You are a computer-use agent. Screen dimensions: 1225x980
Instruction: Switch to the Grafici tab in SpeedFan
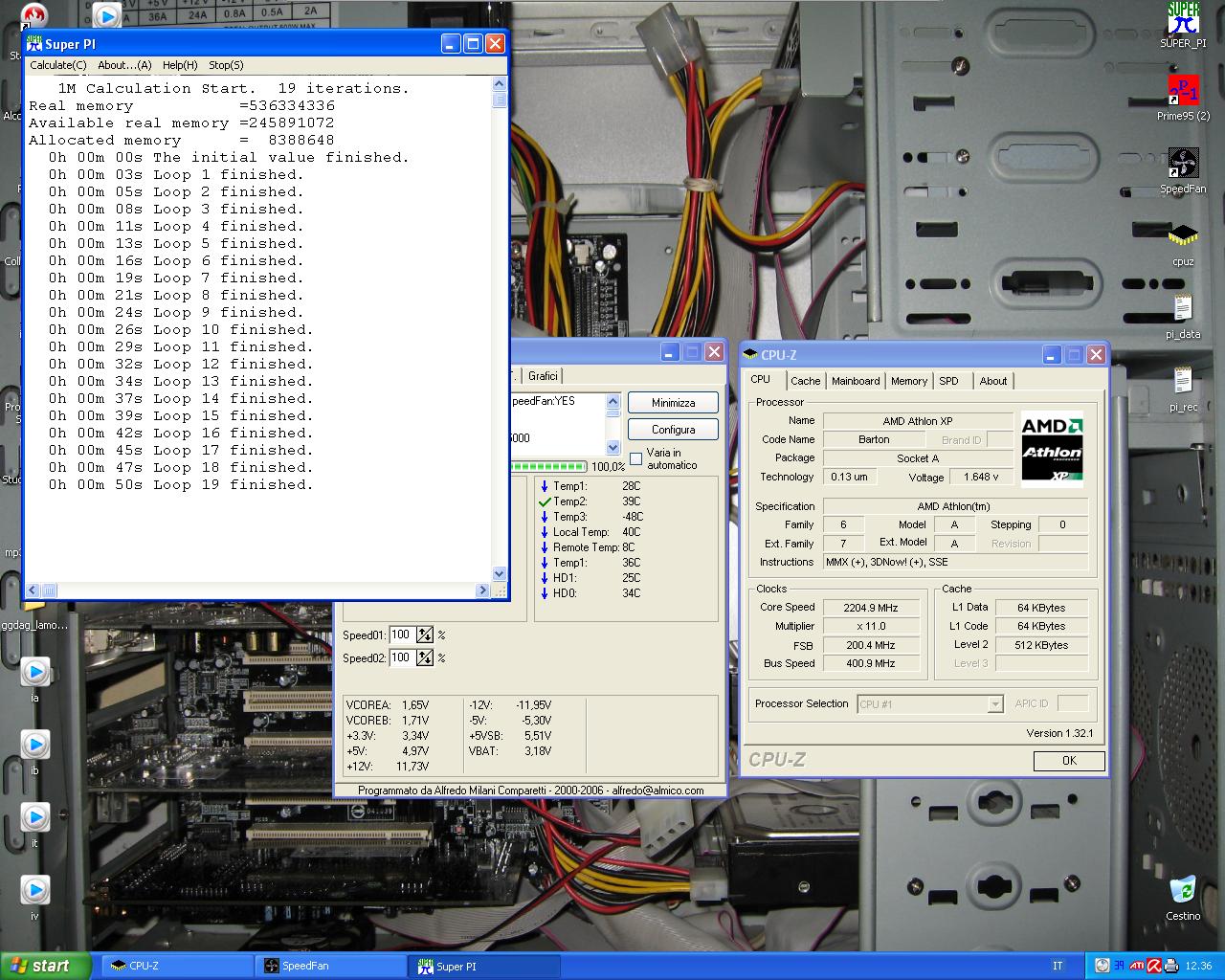point(543,376)
